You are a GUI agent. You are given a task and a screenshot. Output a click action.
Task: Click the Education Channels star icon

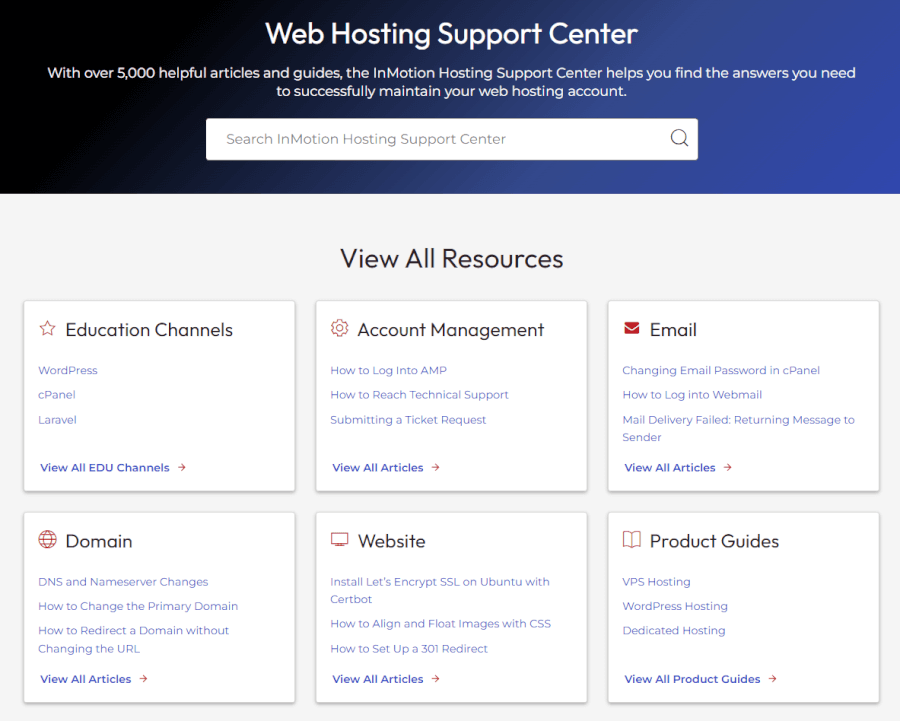click(48, 328)
